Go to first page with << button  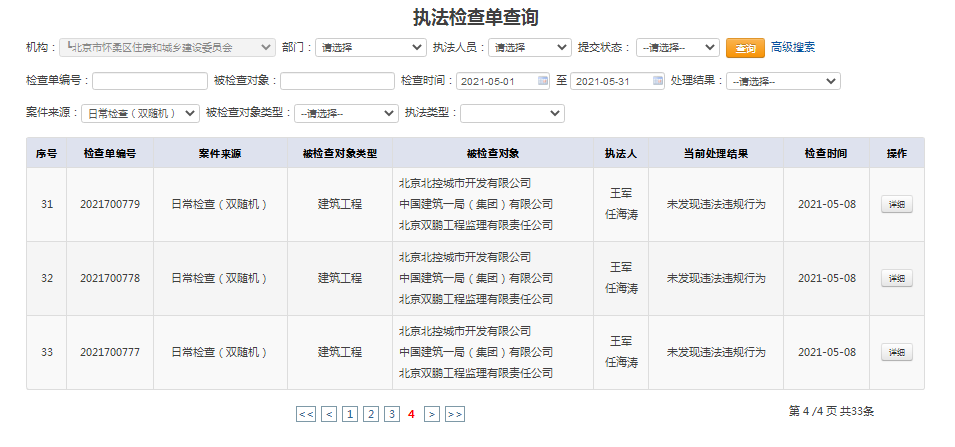(x=306, y=414)
